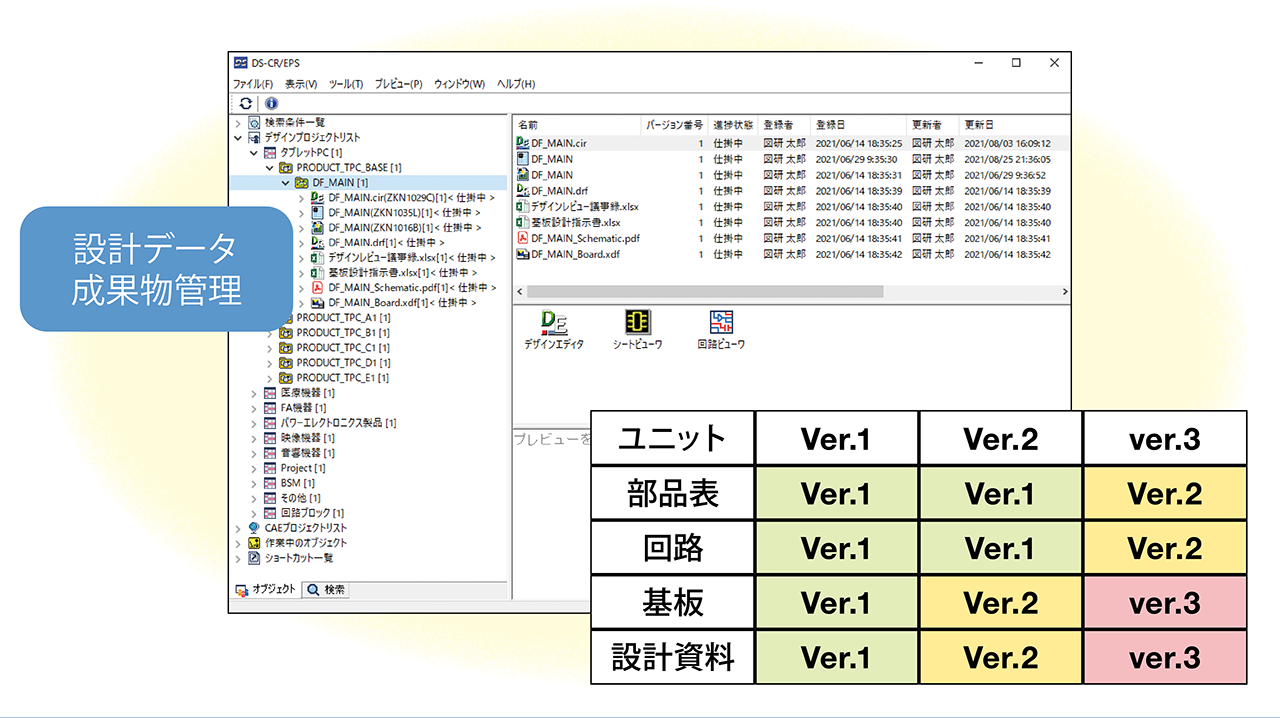This screenshot has width=1280, height=718.
Task: Launch the シートビューワ icon
Action: [637, 322]
